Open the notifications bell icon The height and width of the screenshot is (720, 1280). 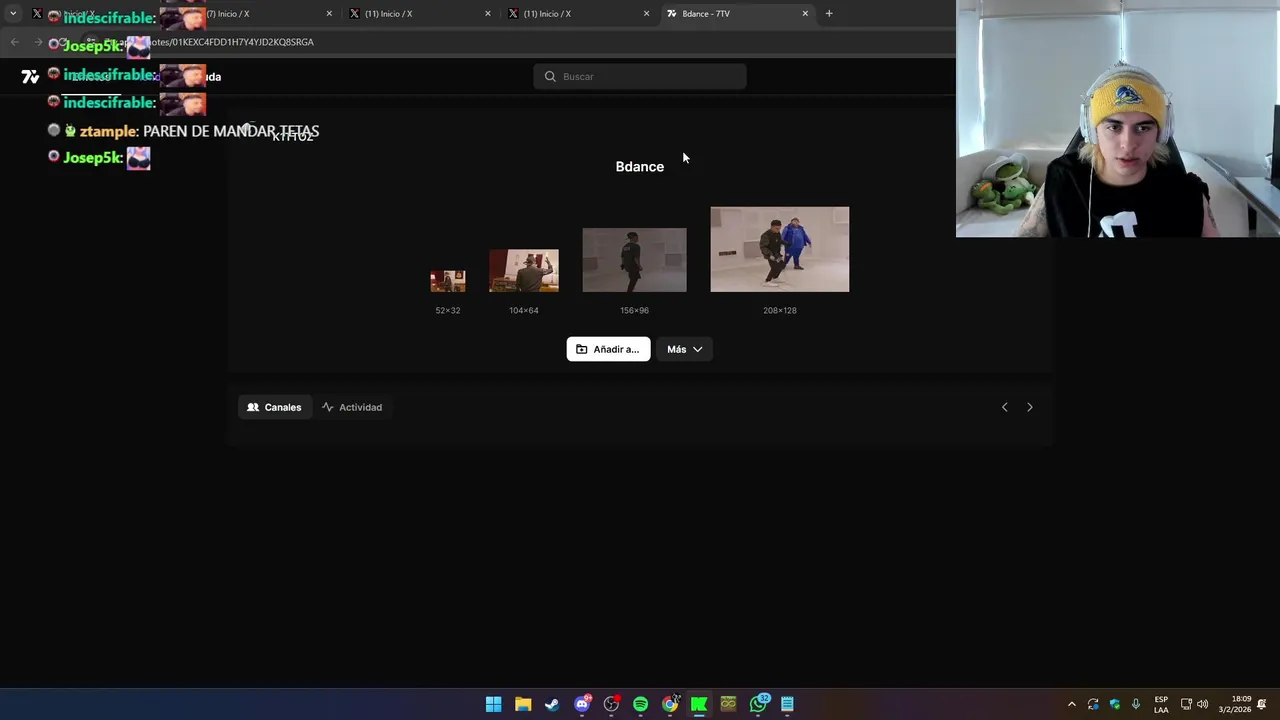pos(1262,704)
